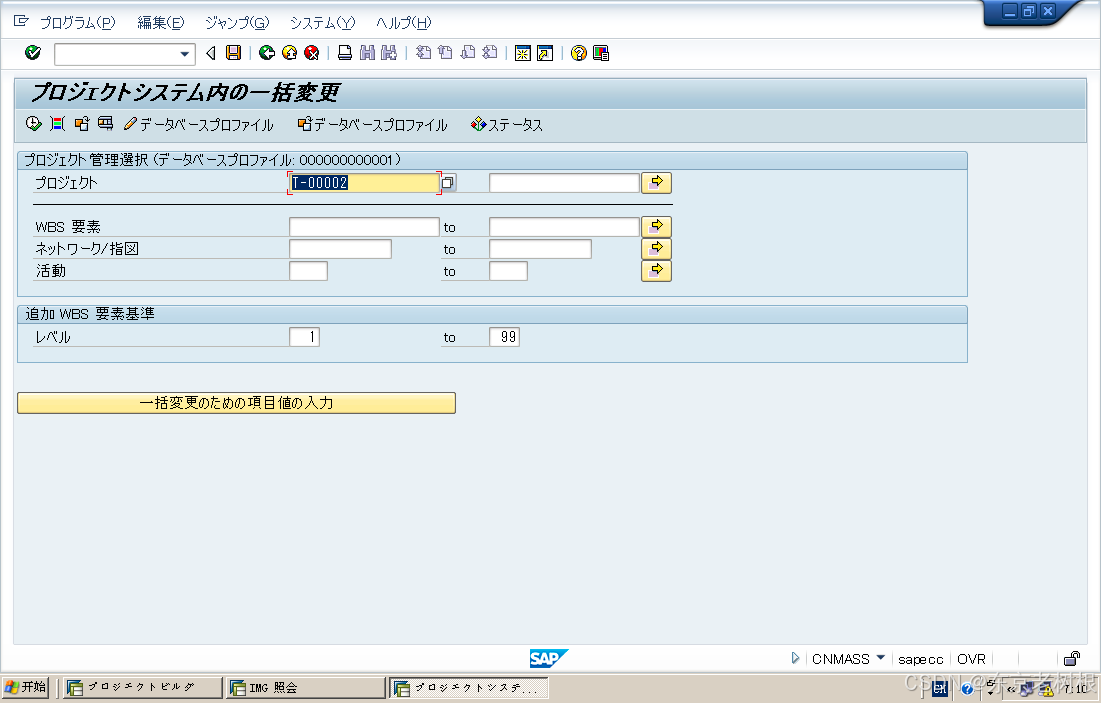Image resolution: width=1101 pixels, height=703 pixels.
Task: Click the Execute clock icon
Action: (x=33, y=124)
